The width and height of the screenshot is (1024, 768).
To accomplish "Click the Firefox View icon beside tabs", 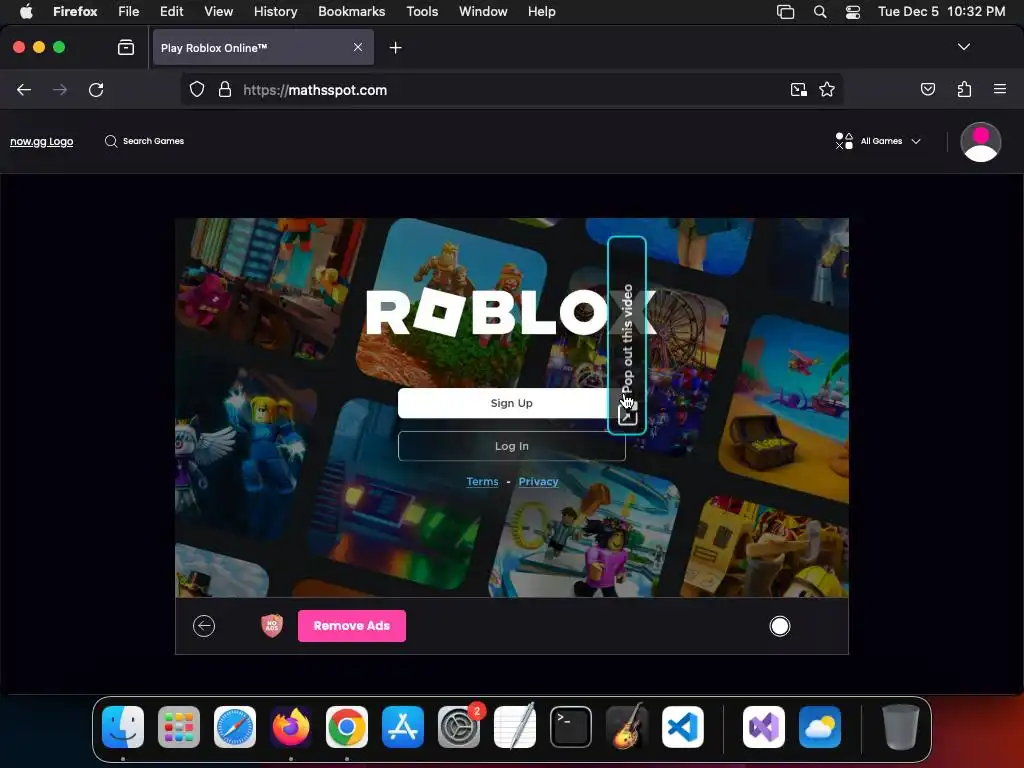I will coord(125,47).
